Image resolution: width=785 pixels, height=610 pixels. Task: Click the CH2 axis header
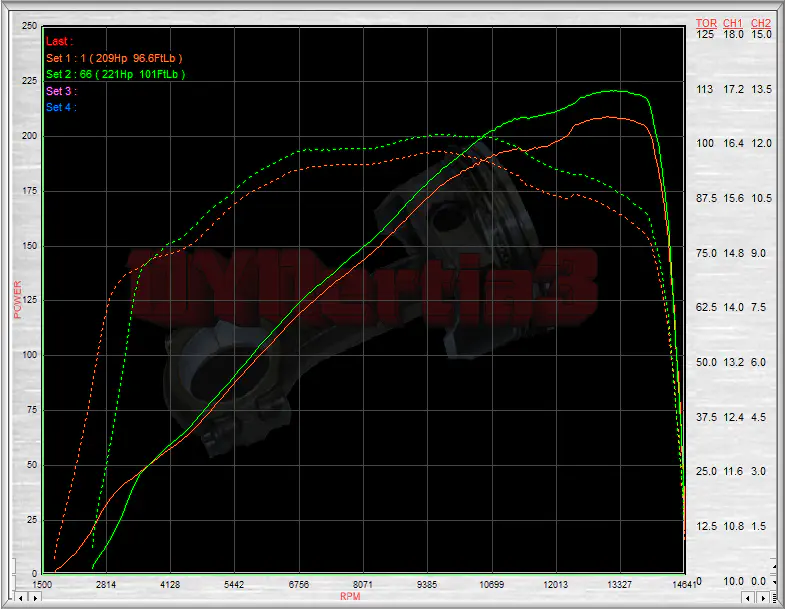[761, 22]
